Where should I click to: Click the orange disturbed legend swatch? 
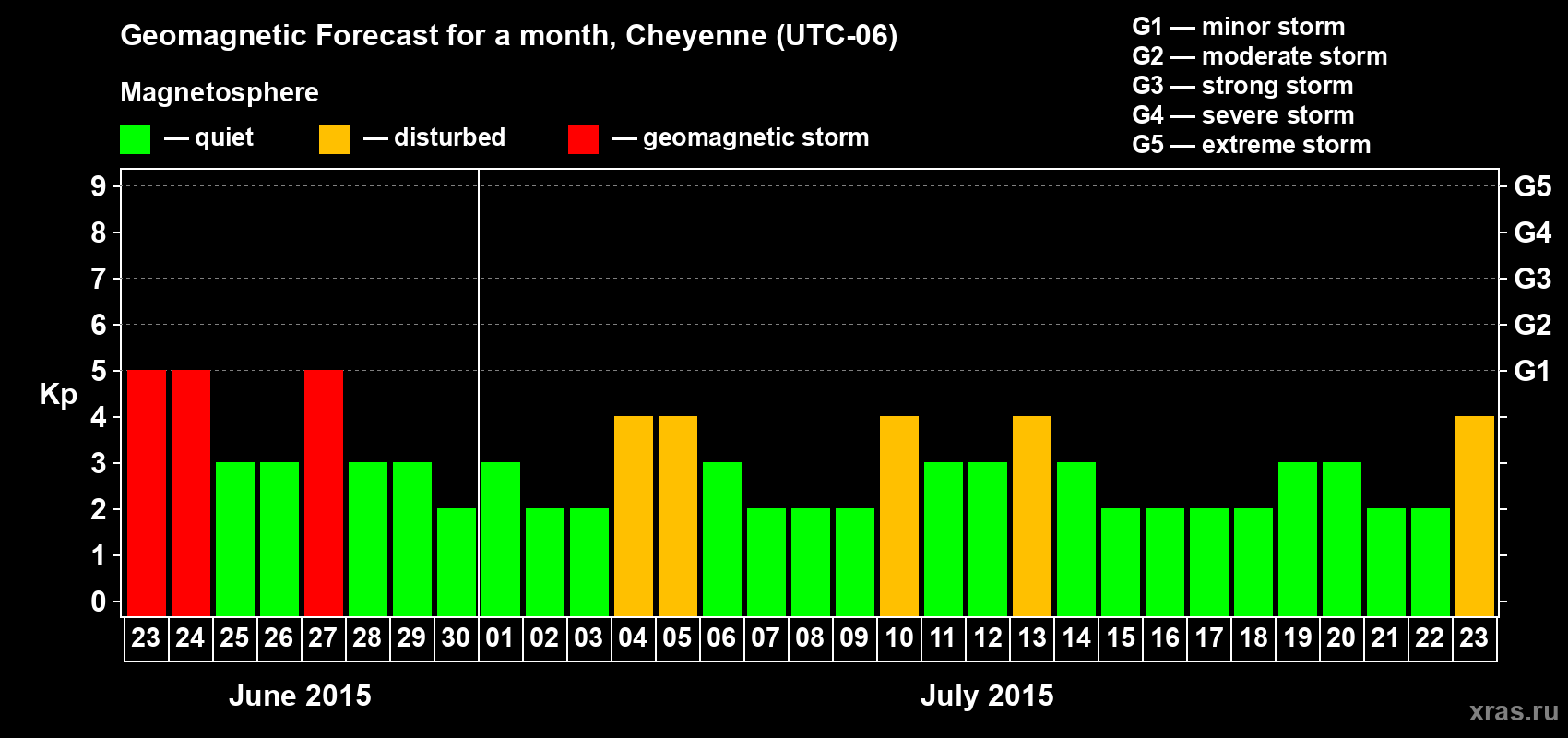point(335,139)
